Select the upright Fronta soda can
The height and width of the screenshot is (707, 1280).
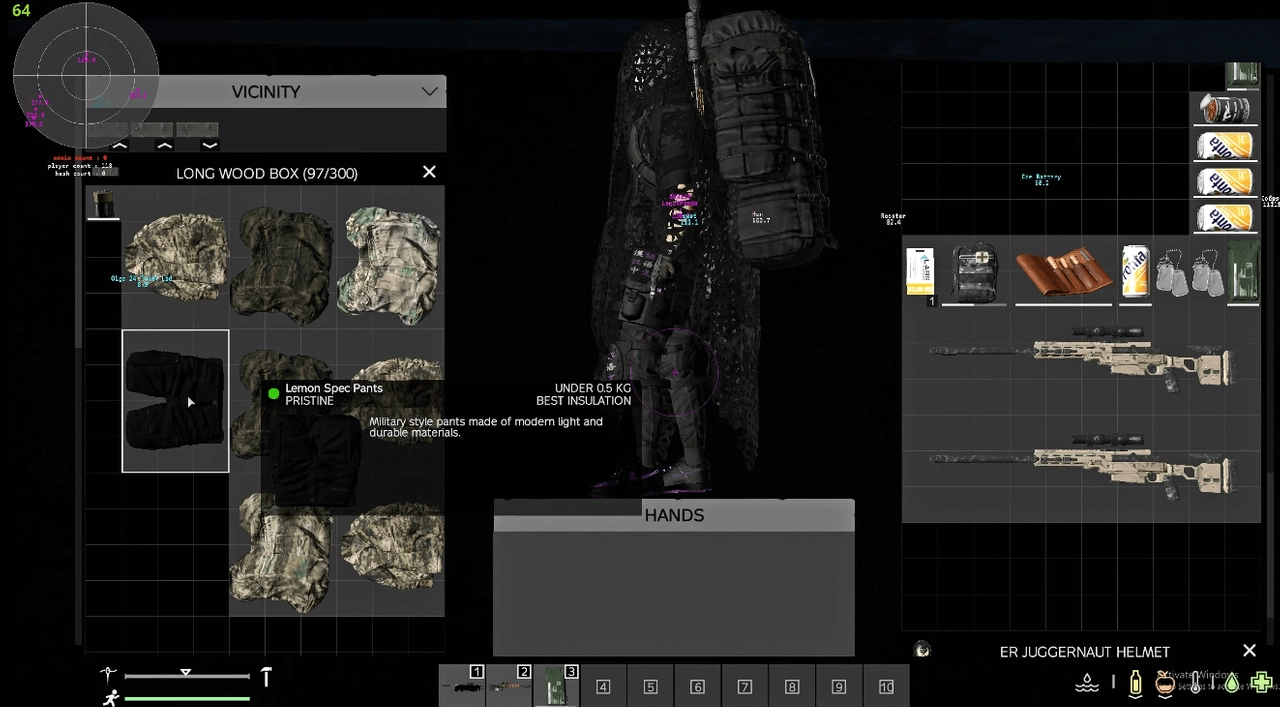[1134, 272]
